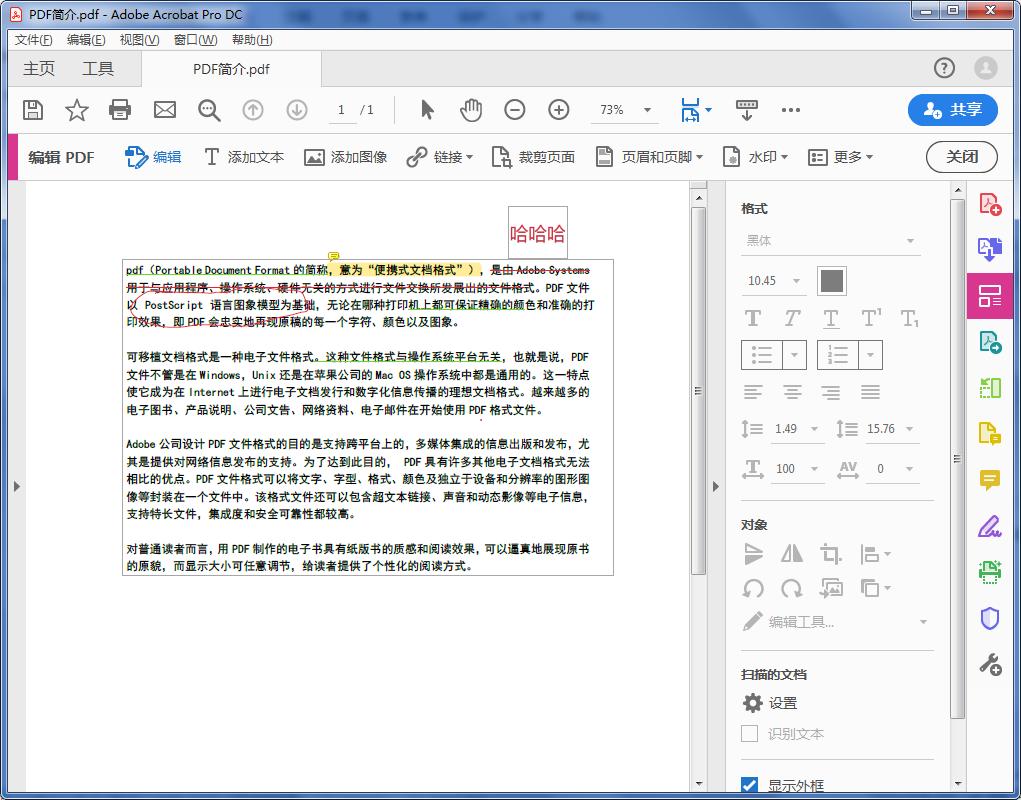Click the font color swatch
1021x800 pixels.
click(833, 281)
